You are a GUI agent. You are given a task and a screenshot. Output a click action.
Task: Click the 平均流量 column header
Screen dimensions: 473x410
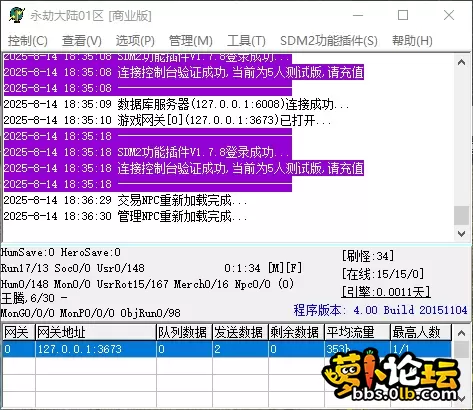[x=357, y=332]
